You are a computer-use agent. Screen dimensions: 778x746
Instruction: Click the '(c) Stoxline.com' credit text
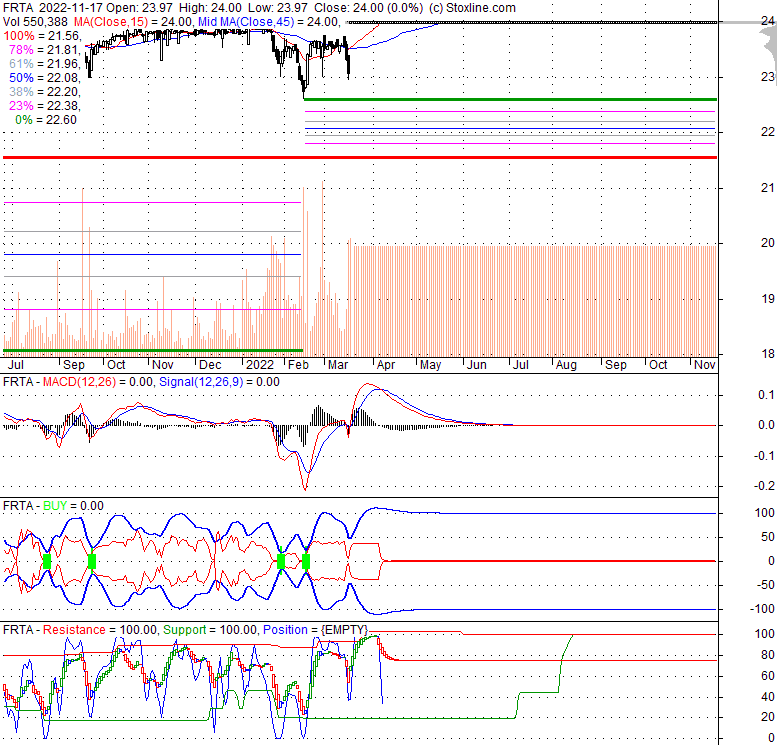(472, 8)
